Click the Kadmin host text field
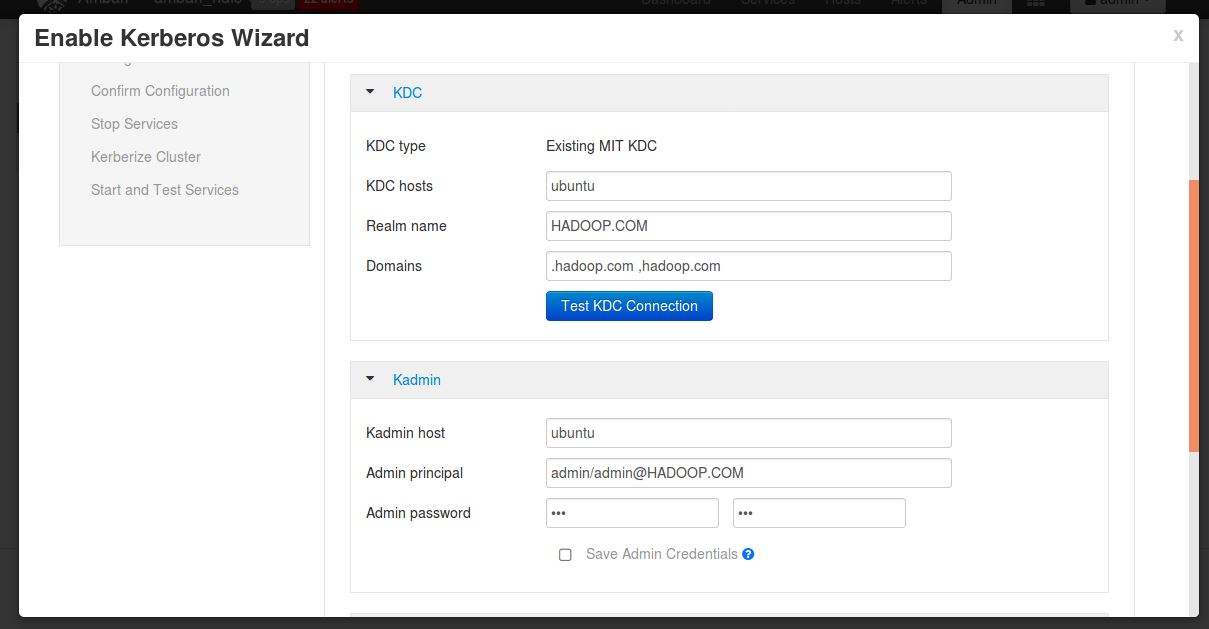 pos(748,433)
